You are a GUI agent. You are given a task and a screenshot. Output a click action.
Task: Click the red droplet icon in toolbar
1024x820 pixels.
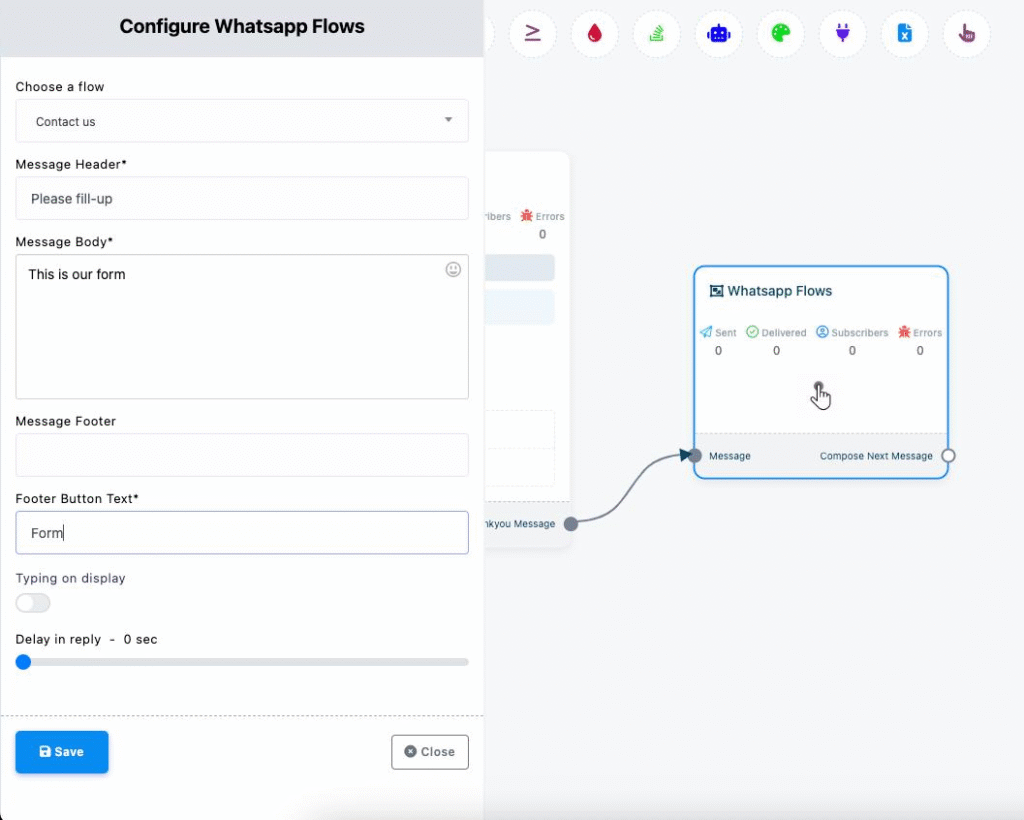pos(594,33)
